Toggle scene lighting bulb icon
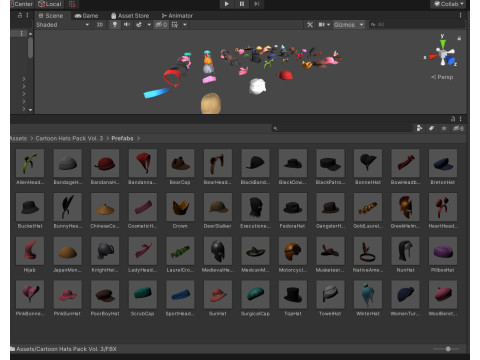Screen dimensions: 480x360 click(x=115, y=25)
